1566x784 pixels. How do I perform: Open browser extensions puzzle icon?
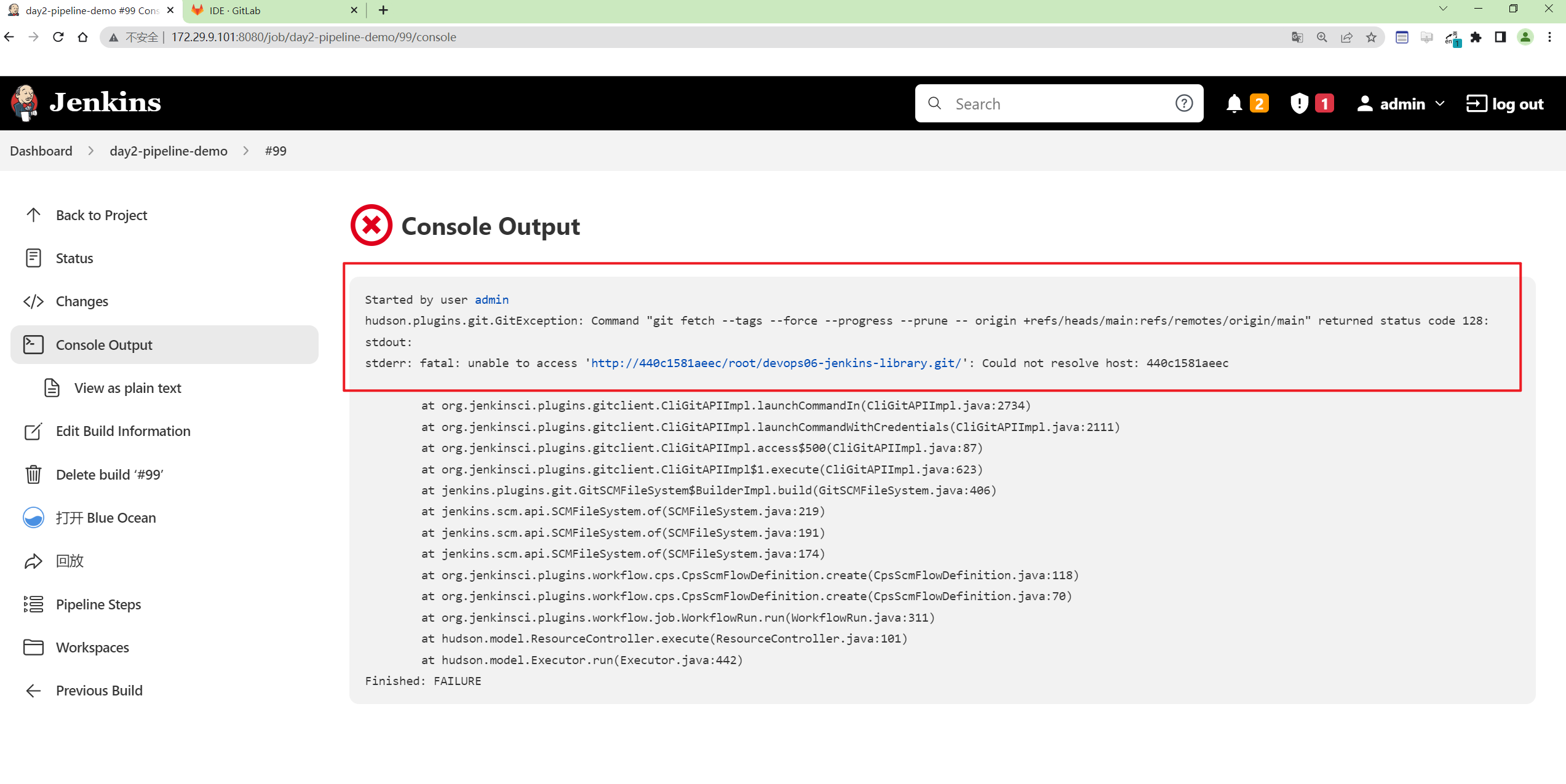pos(1476,38)
